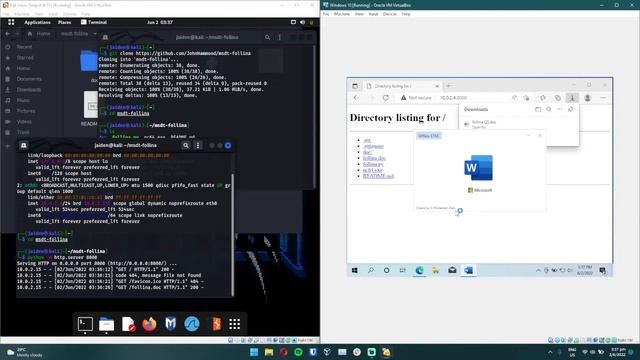Open Edge settings and more menu
Screen dimensions: 640x360
[x=603, y=98]
